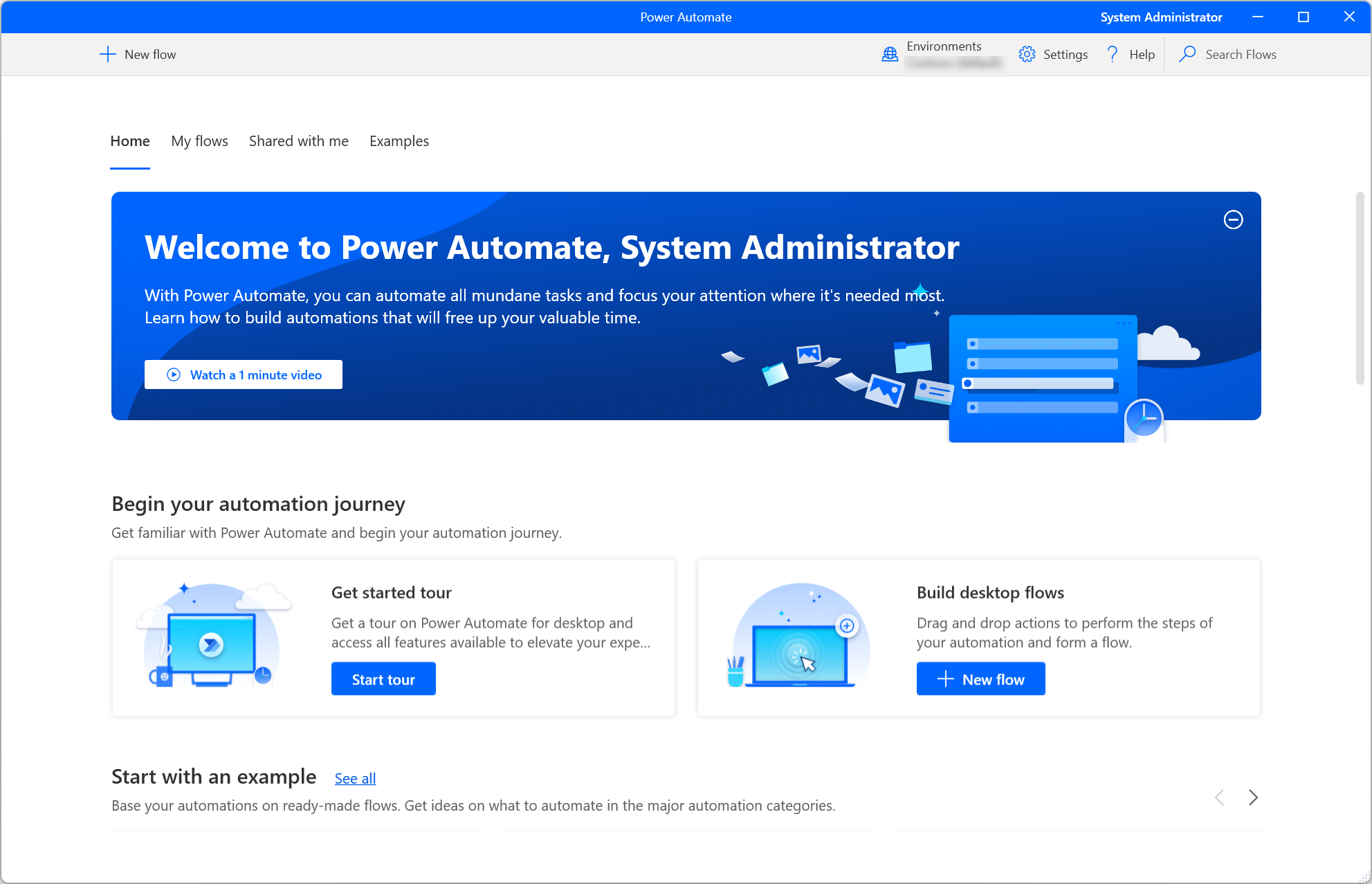Click the Watch a 1 minute video link
The image size is (1372, 884).
(x=244, y=375)
